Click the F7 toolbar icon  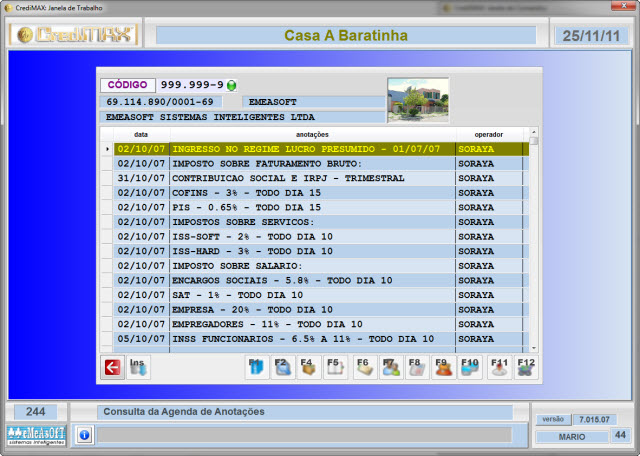tap(391, 368)
